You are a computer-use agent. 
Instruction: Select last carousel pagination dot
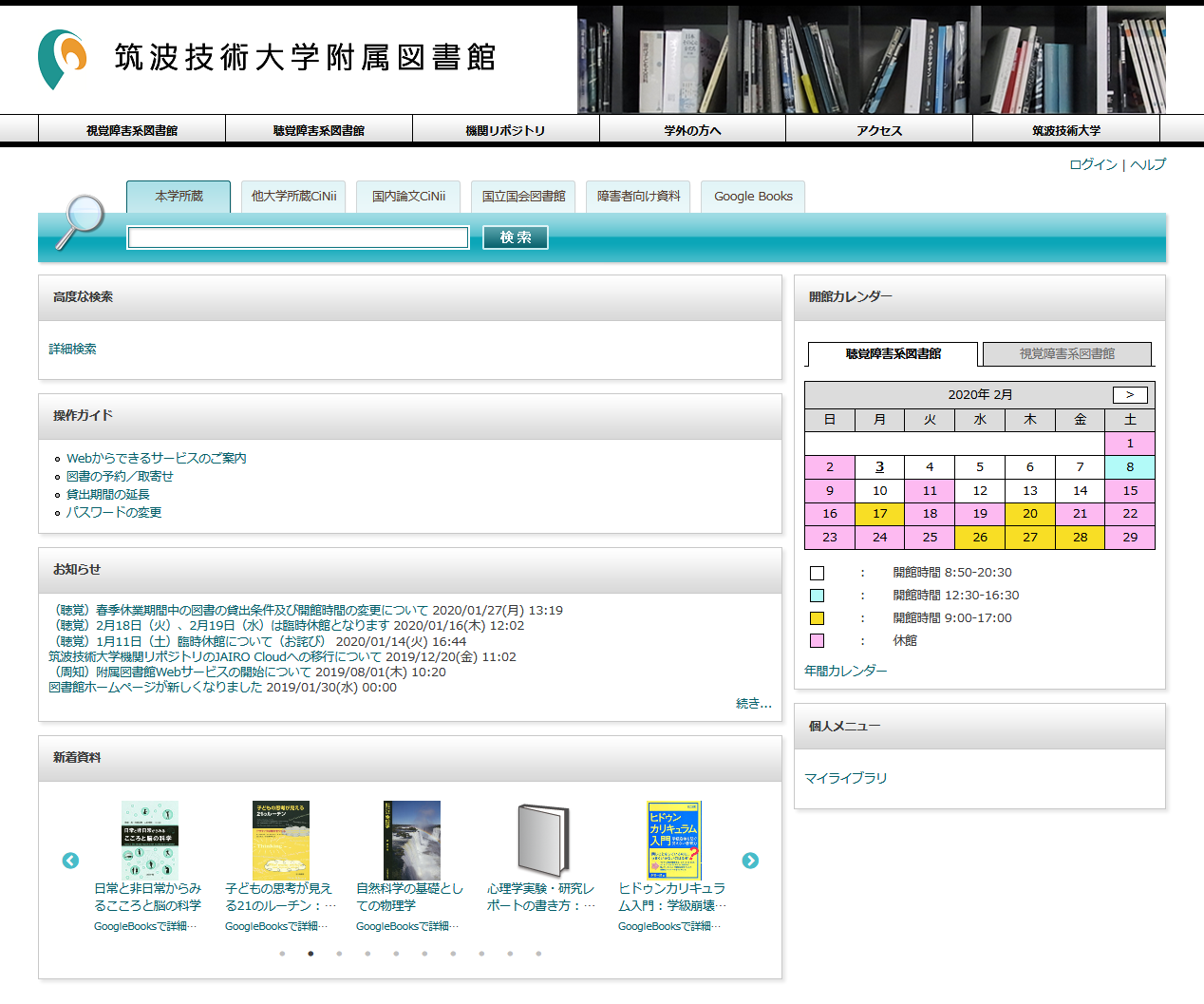[x=538, y=953]
